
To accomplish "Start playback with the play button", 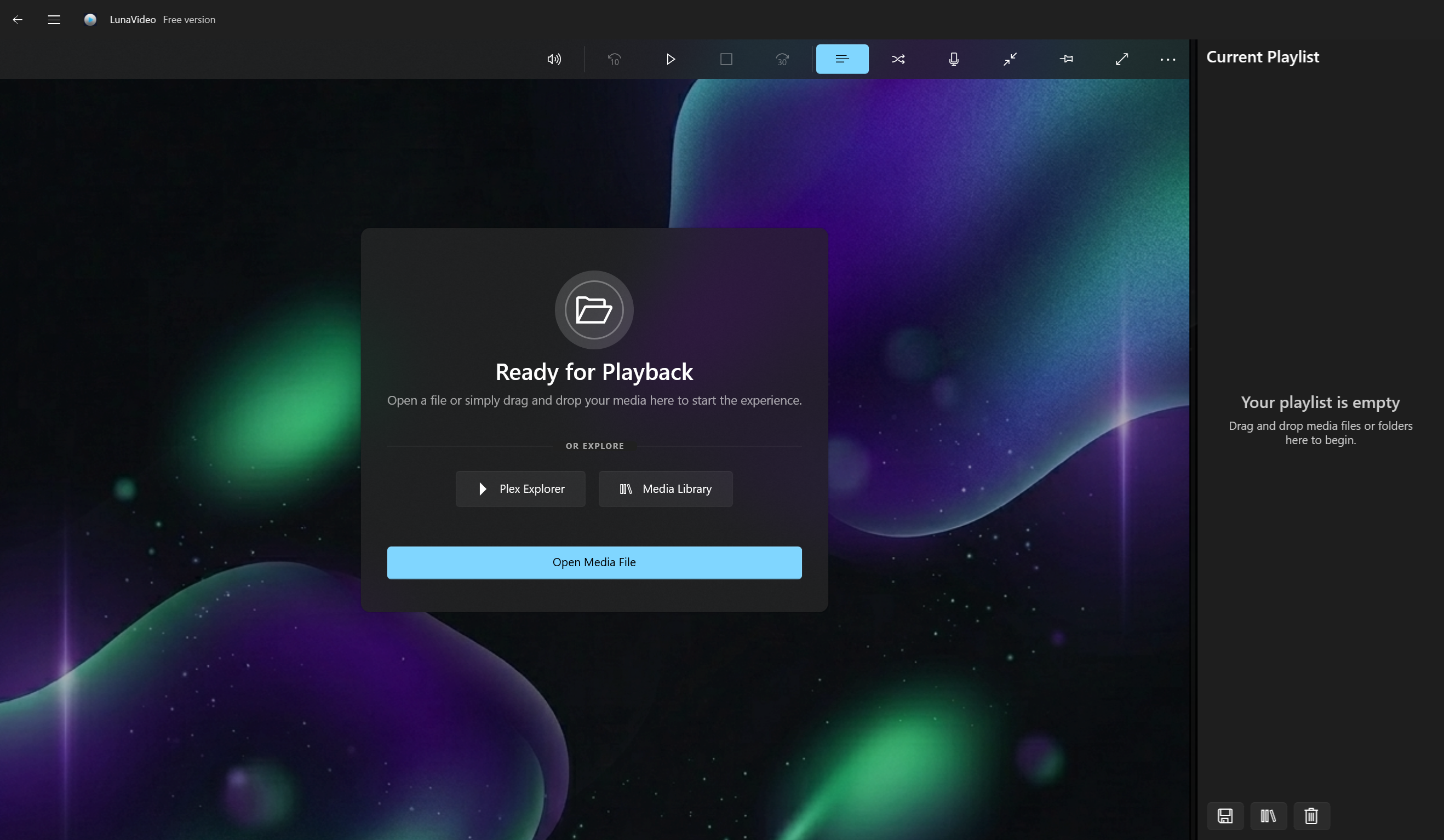I will pyautogui.click(x=671, y=59).
